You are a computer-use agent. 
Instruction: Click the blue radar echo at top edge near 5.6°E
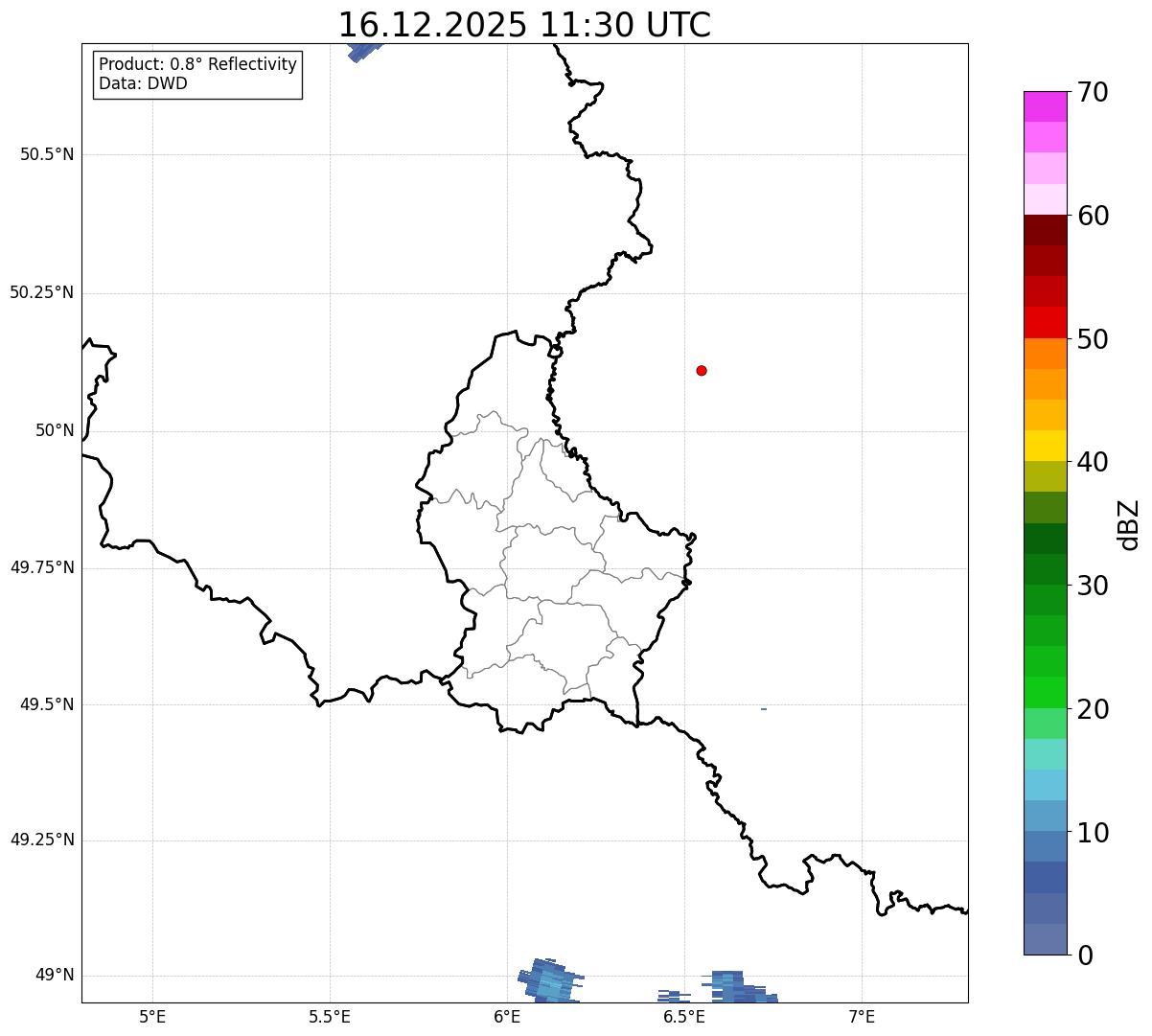pyautogui.click(x=364, y=52)
